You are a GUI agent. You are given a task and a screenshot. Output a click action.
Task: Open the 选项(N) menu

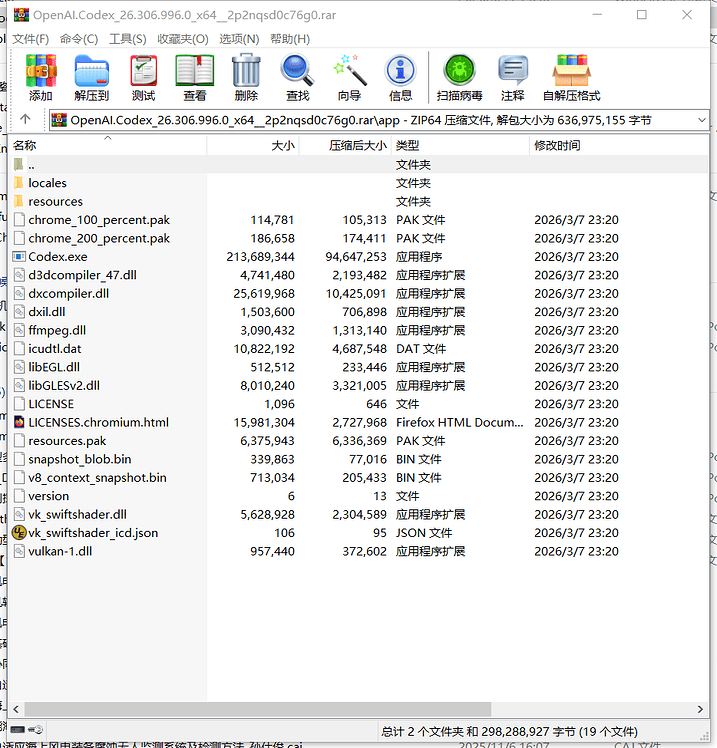(x=239, y=39)
